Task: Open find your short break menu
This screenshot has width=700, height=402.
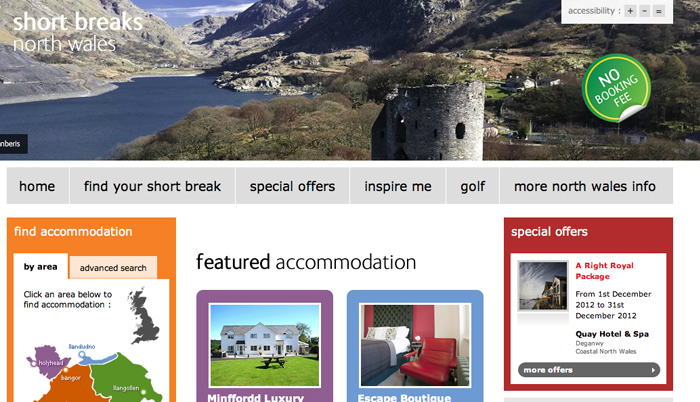Action: (152, 186)
